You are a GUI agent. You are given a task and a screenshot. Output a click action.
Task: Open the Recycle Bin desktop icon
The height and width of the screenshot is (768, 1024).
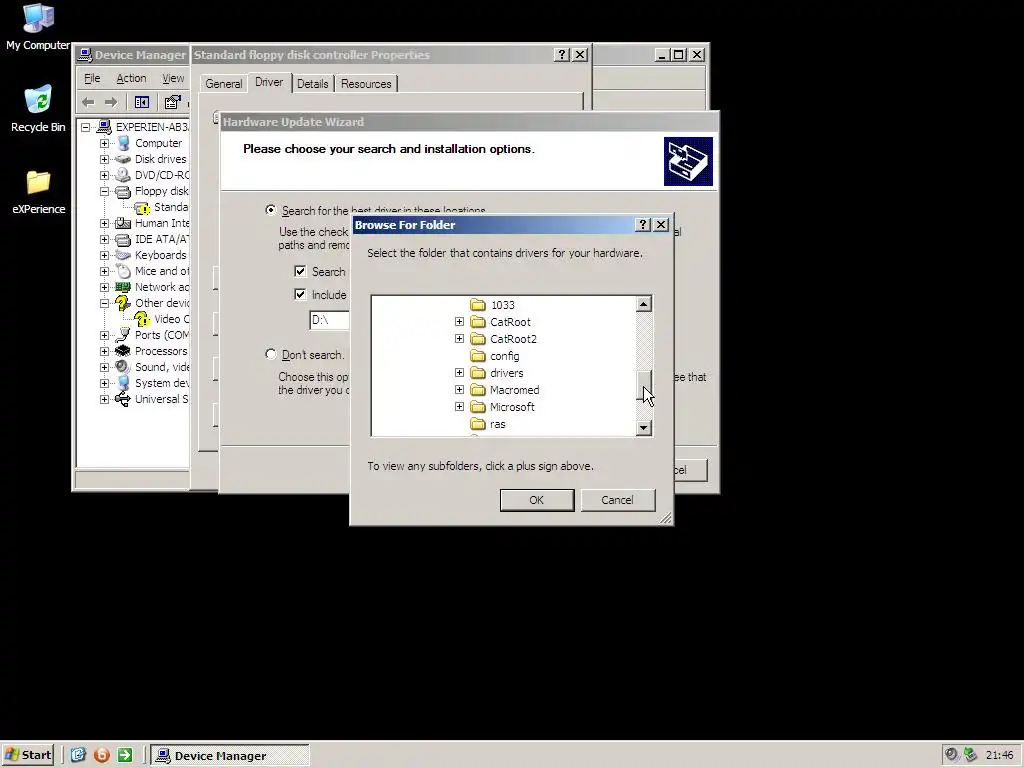coord(38,108)
